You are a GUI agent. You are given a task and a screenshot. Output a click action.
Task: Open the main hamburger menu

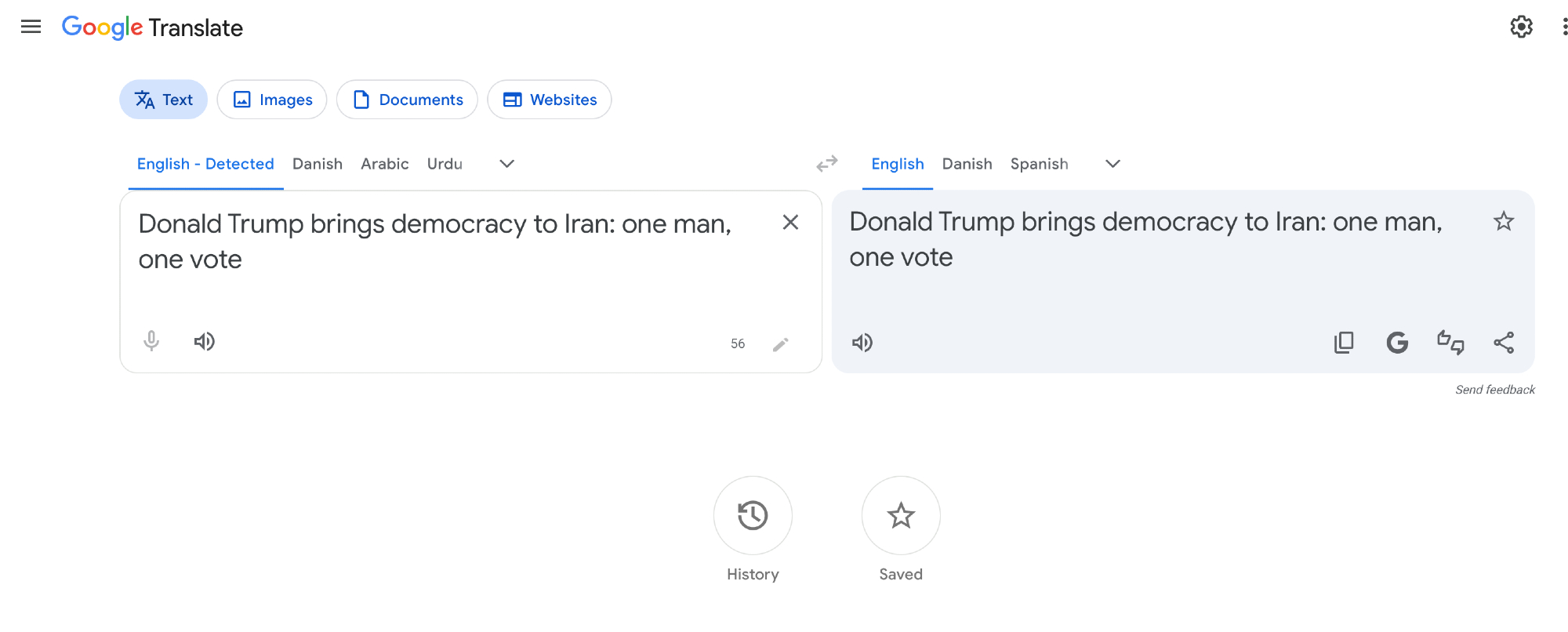[x=31, y=27]
